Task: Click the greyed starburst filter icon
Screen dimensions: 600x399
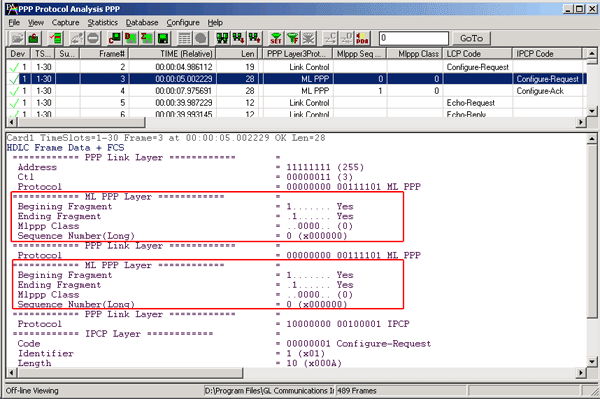Action: tap(308, 38)
